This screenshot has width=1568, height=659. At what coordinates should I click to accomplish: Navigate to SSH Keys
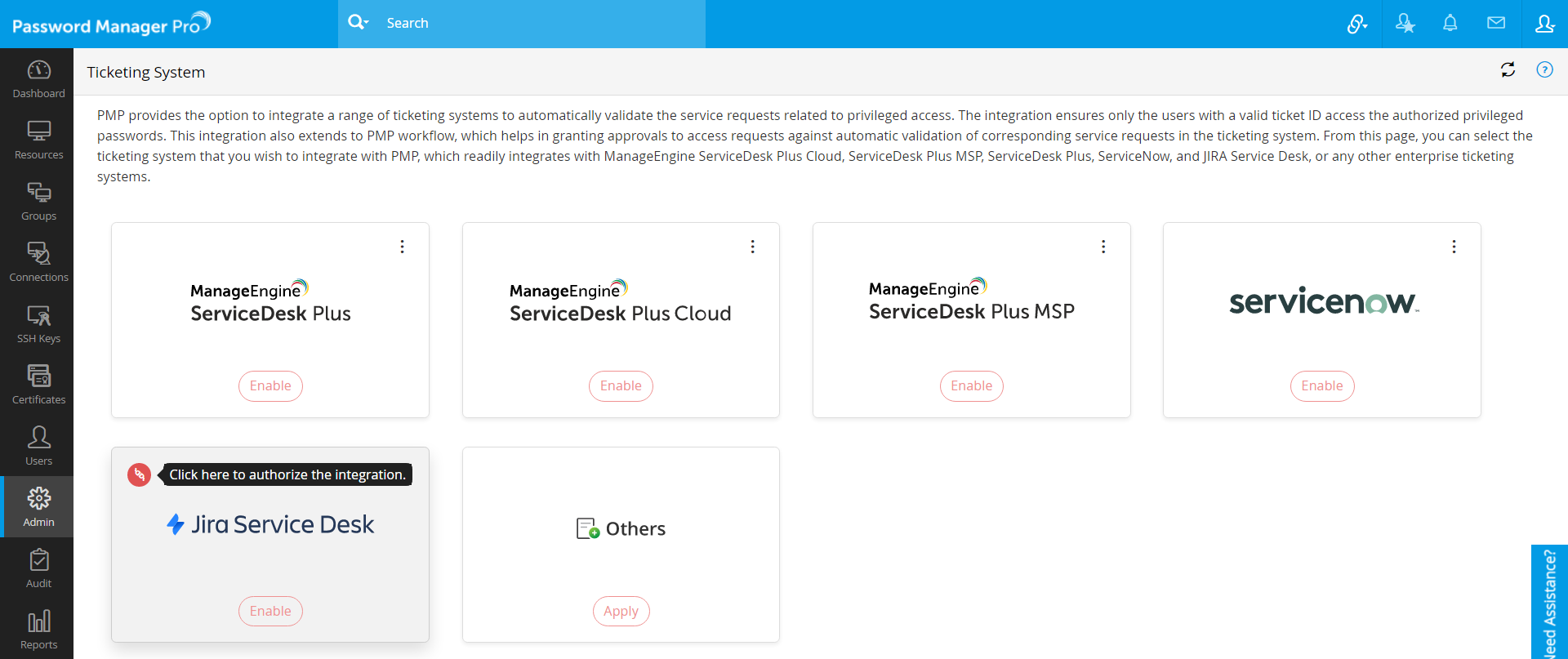(x=38, y=324)
